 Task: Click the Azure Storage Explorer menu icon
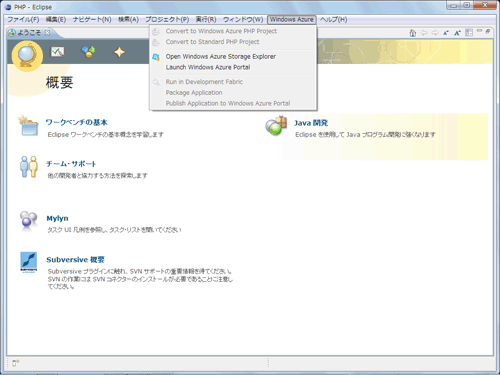click(x=156, y=57)
